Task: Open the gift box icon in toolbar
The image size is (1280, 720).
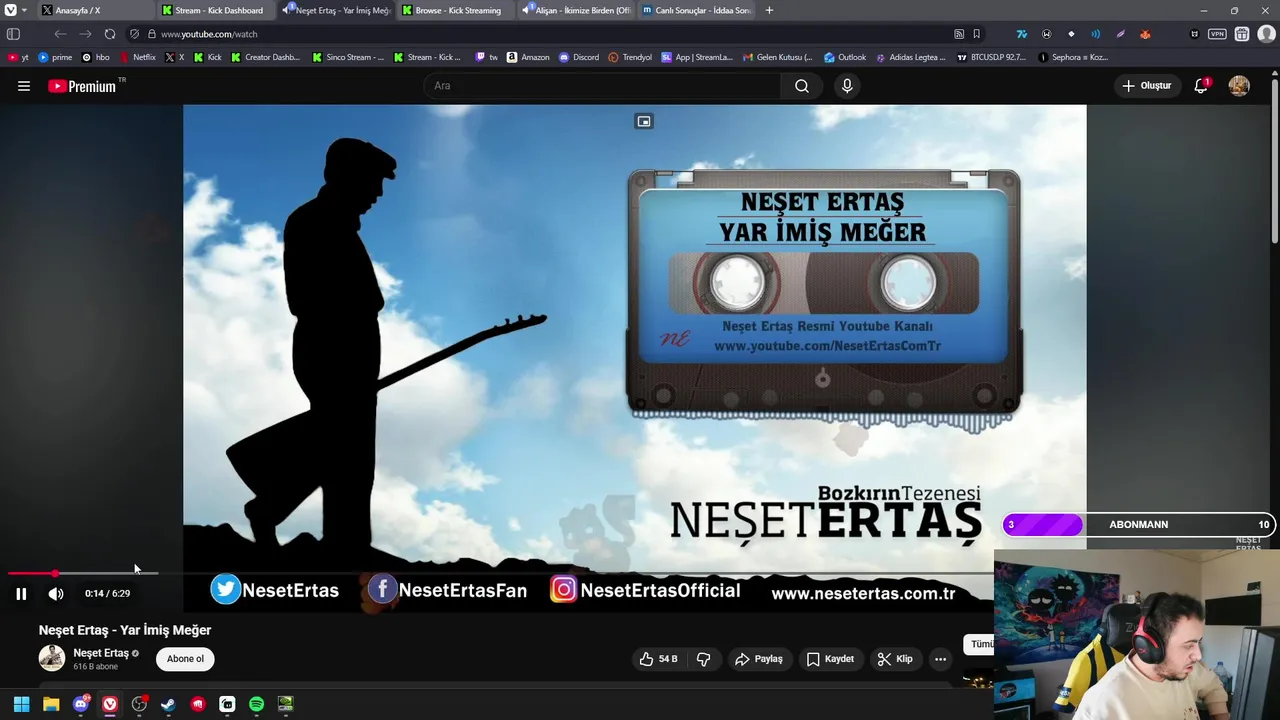Action: click(1242, 34)
